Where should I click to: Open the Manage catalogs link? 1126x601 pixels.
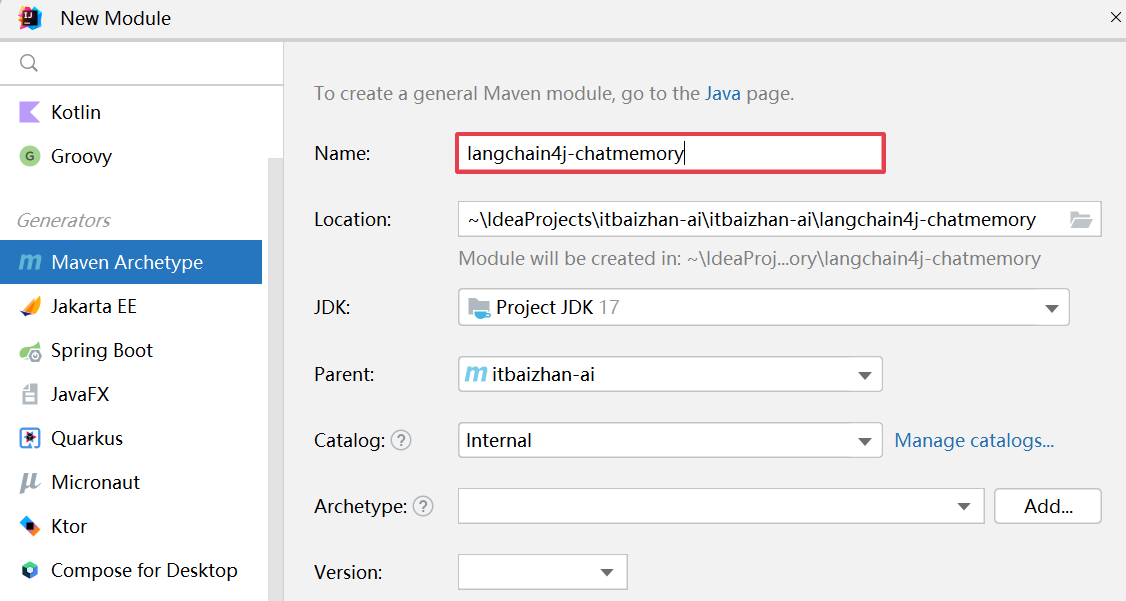974,440
